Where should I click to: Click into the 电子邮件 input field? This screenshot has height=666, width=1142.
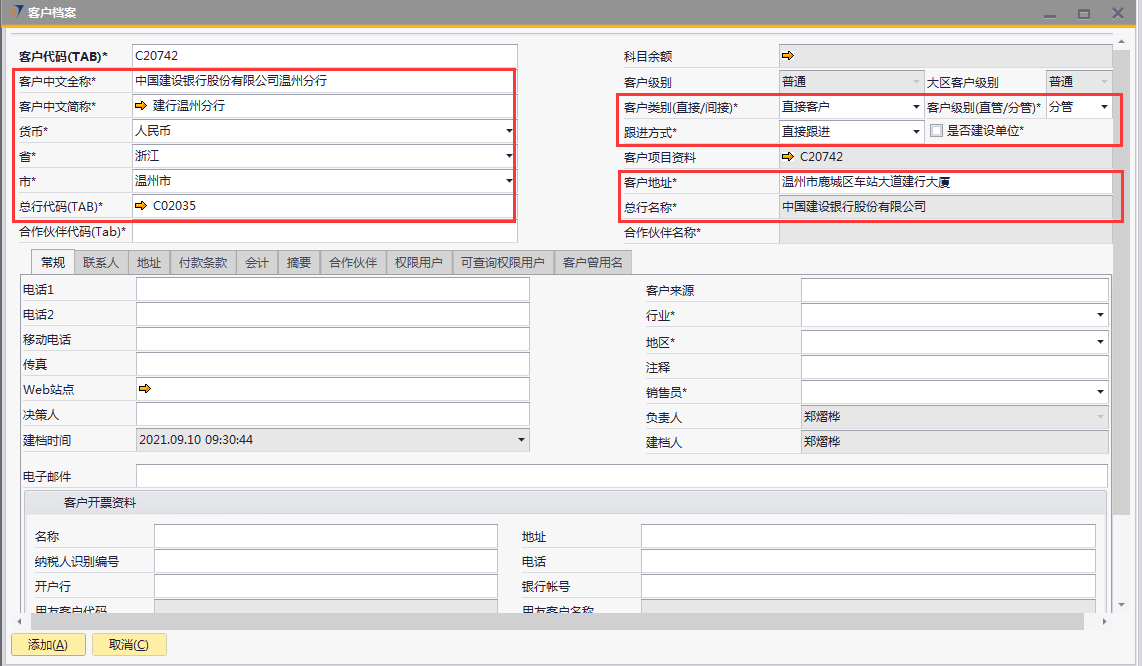coord(621,476)
